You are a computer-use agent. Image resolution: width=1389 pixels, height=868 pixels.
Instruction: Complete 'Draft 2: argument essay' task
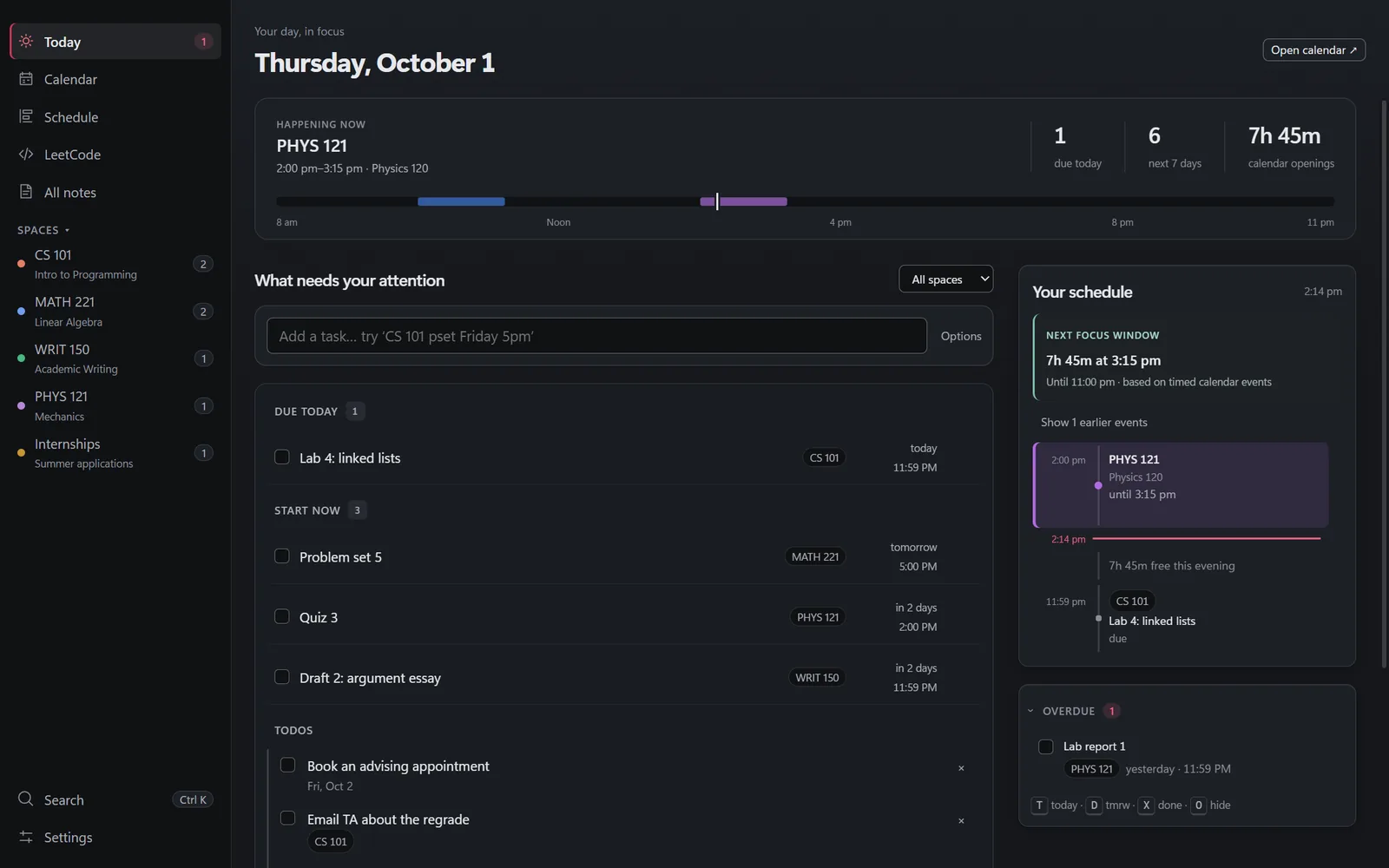coord(282,677)
